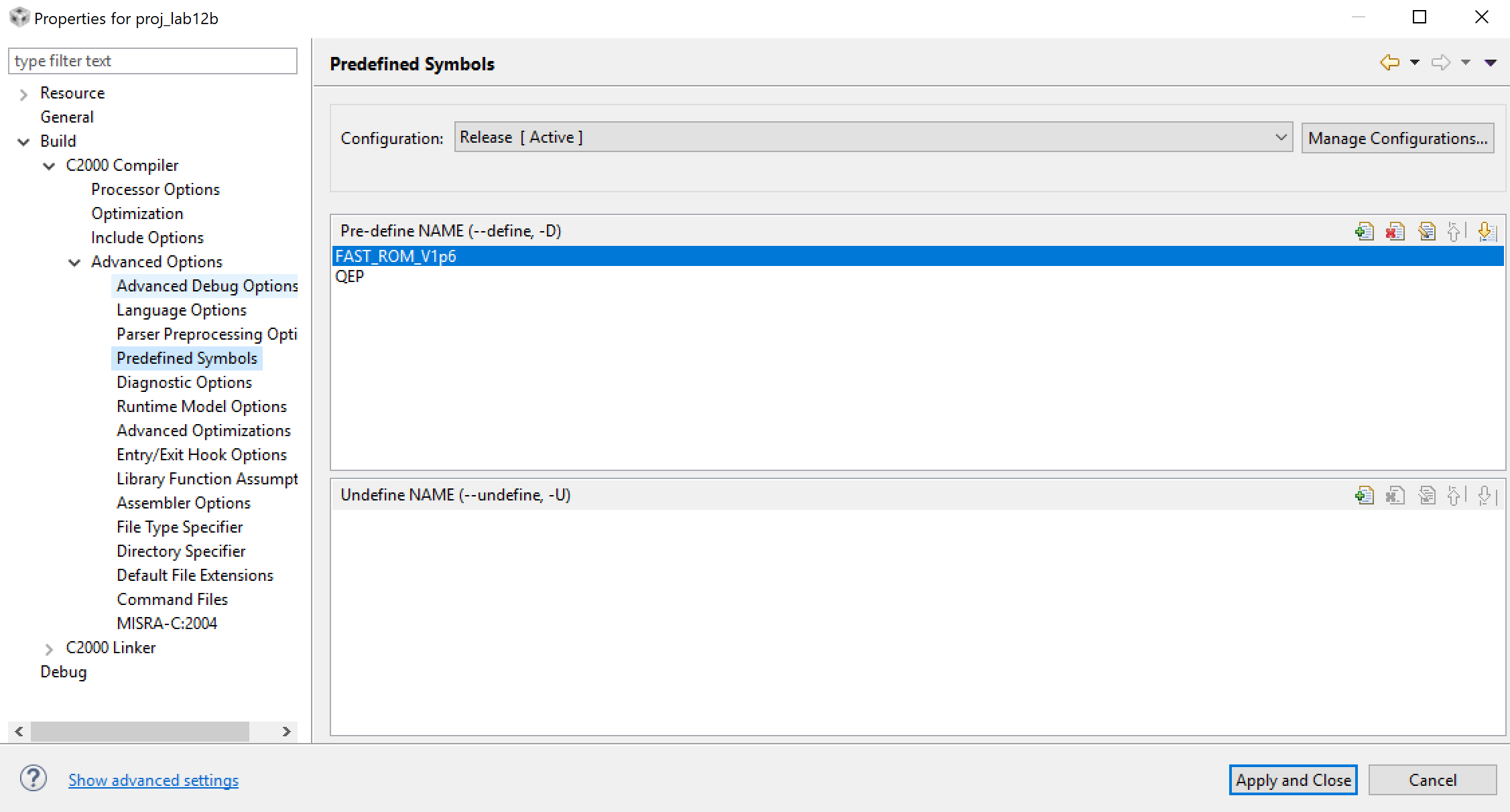1510x812 pixels.
Task: Open the back history dropdown arrow
Action: 1415,63
